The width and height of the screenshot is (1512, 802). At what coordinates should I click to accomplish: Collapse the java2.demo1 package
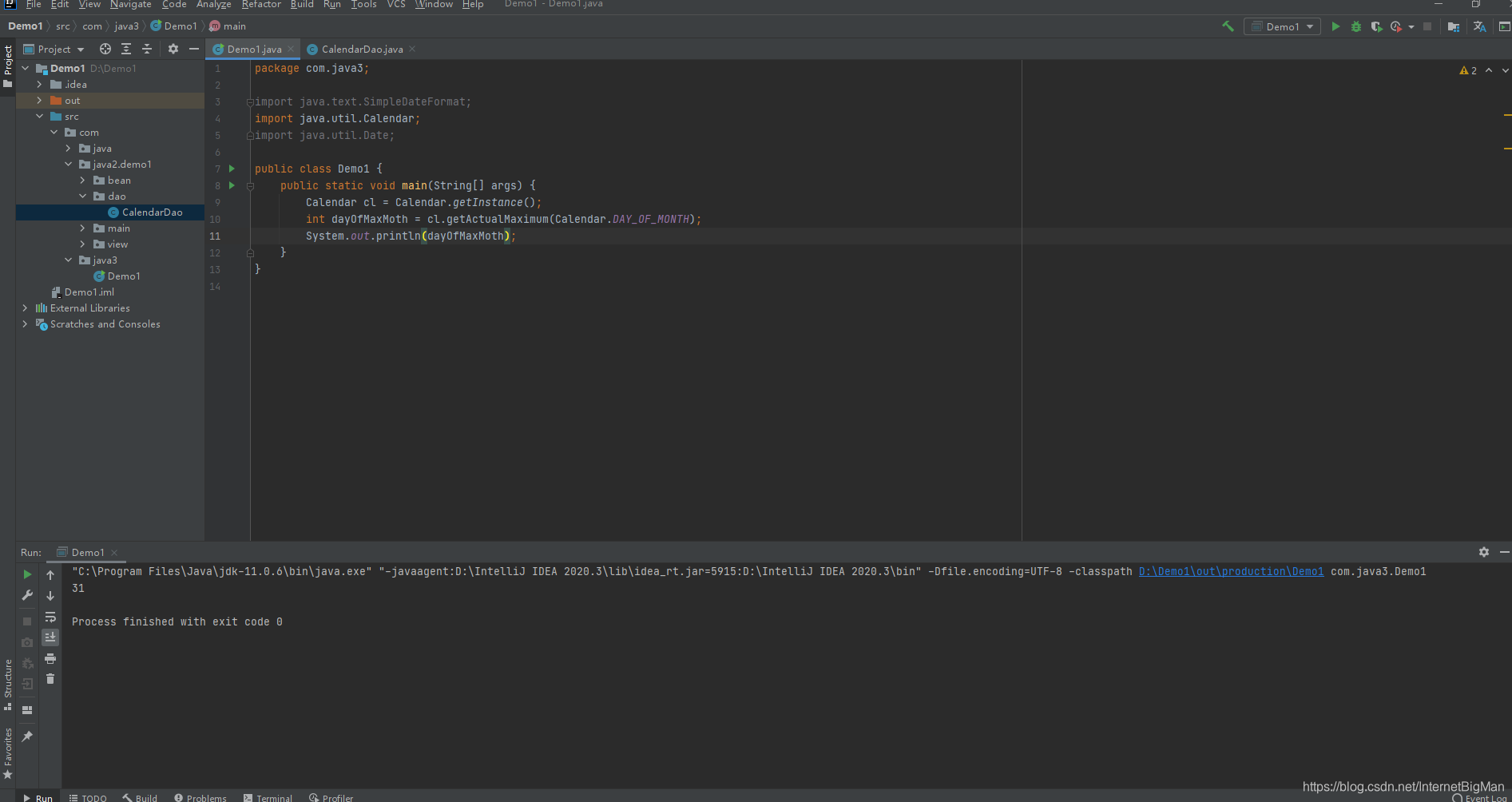pyautogui.click(x=68, y=164)
